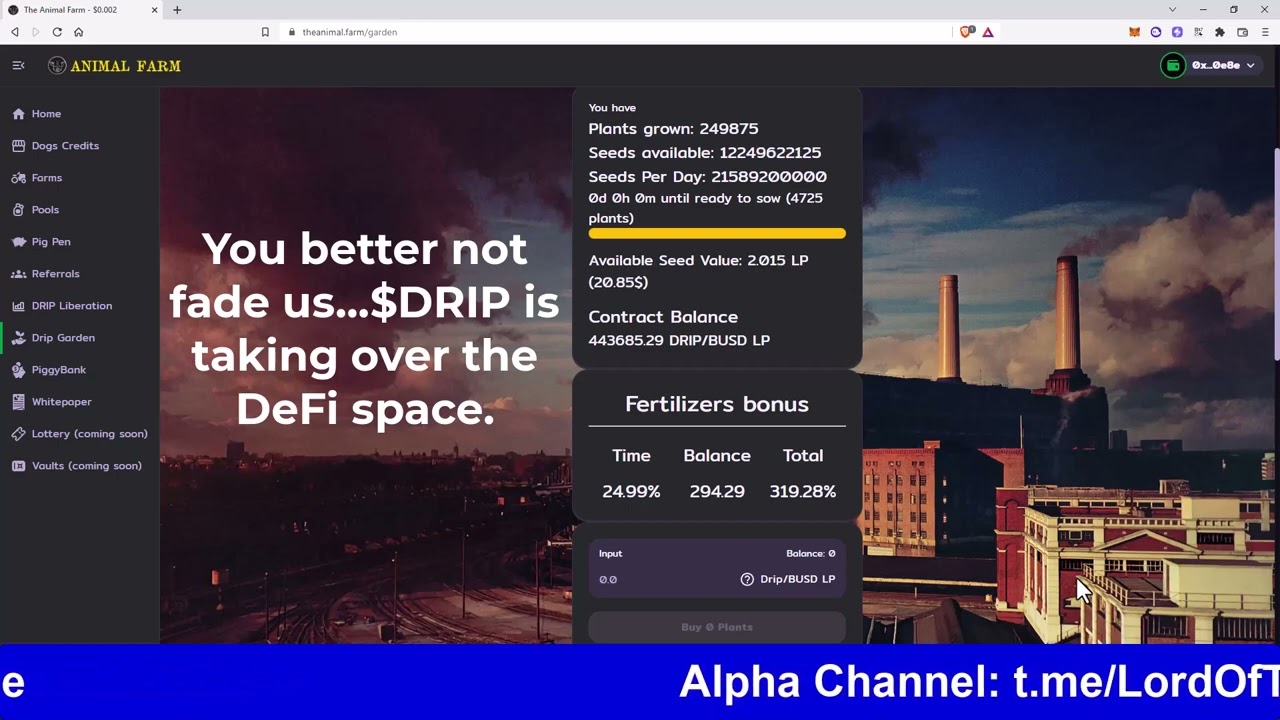Open the browser extensions puzzle icon

coord(1220,32)
